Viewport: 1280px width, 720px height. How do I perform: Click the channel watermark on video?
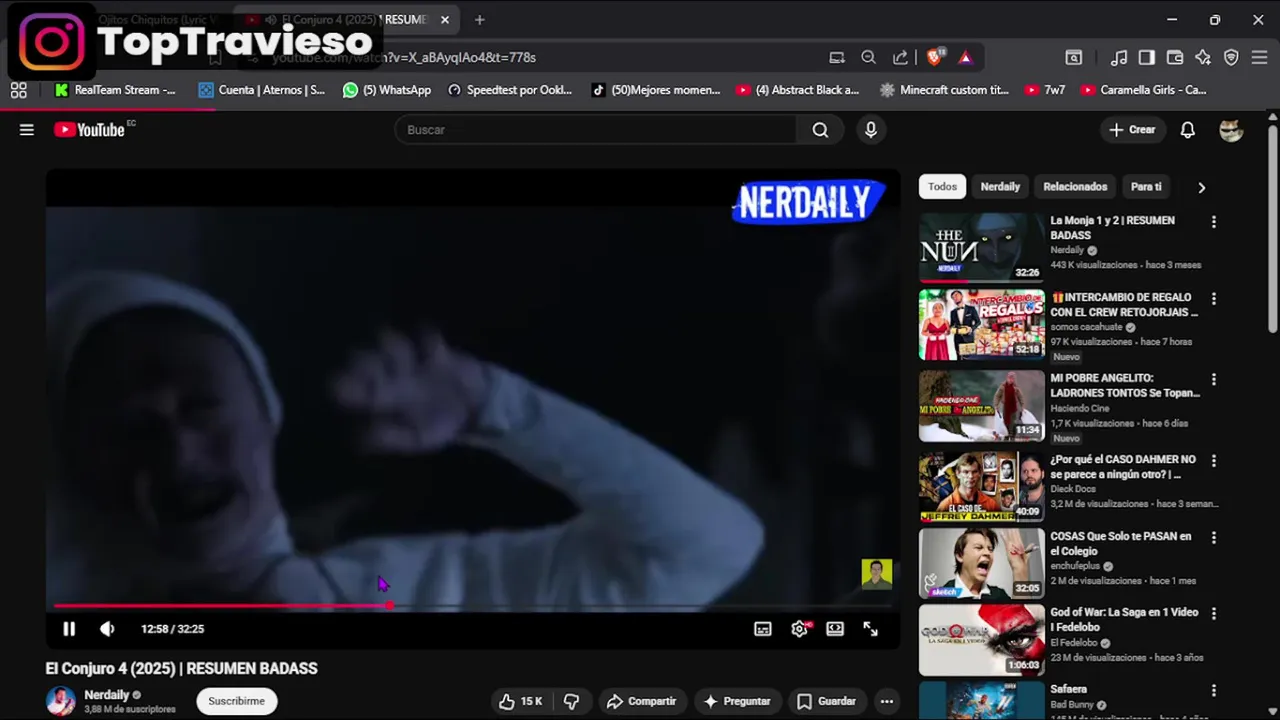click(x=876, y=574)
